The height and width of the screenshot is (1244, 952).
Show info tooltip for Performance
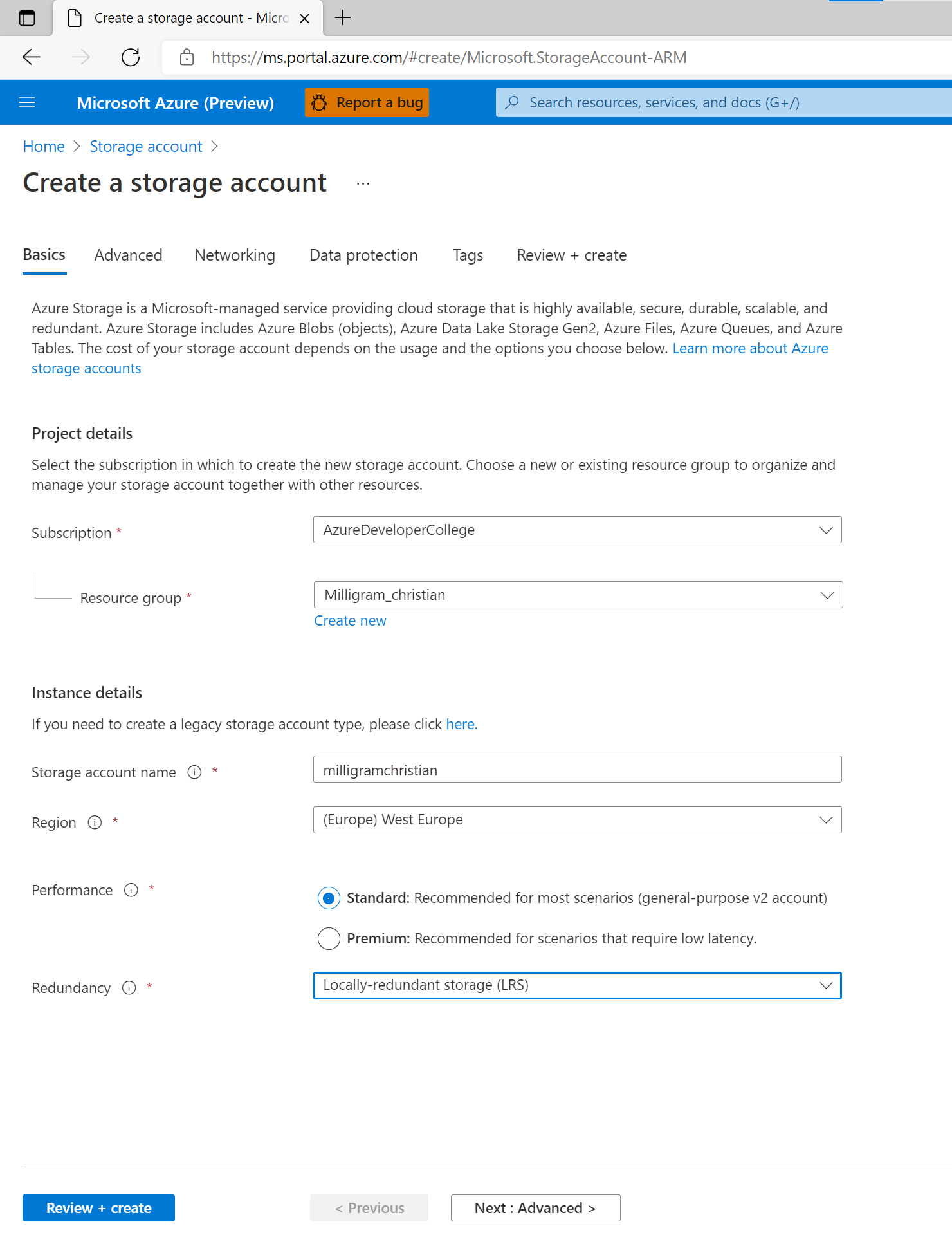(131, 890)
